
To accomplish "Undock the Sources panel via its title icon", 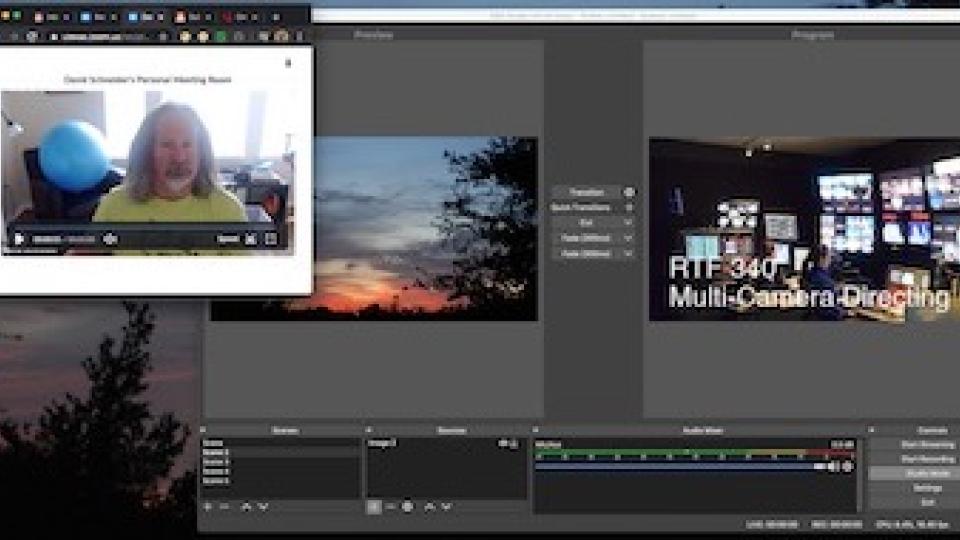I will (x=369, y=430).
